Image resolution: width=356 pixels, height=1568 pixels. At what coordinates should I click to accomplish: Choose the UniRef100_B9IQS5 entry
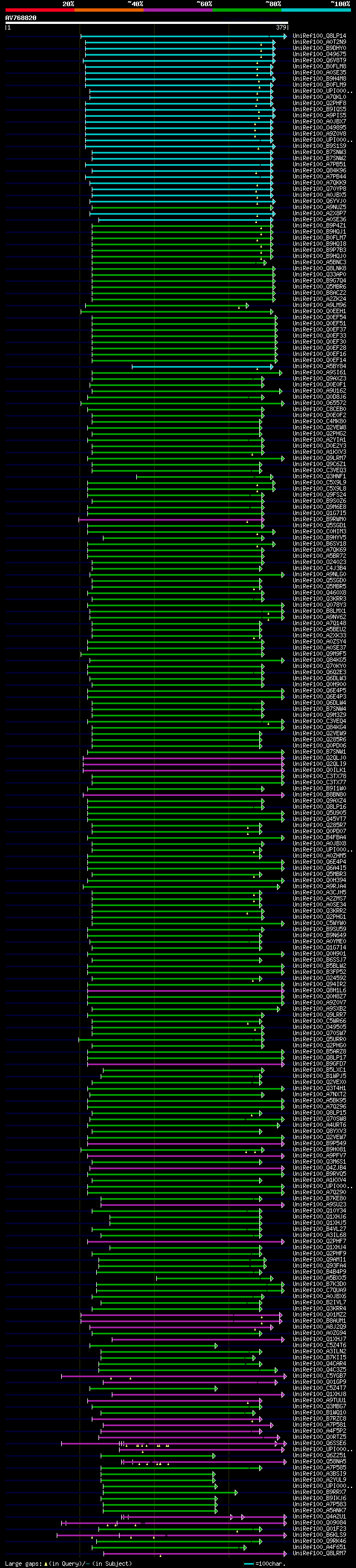click(x=319, y=110)
